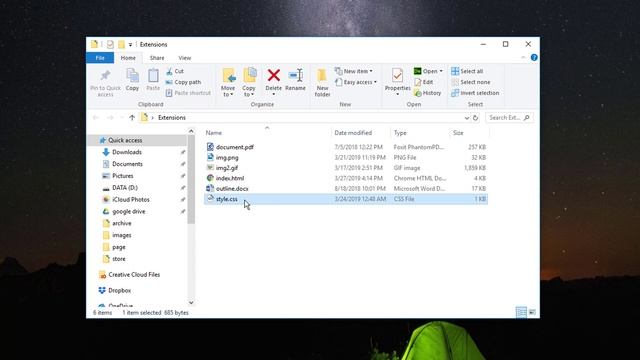640x360 pixels.
Task: Go up one folder level arrow
Action: pyautogui.click(x=132, y=118)
